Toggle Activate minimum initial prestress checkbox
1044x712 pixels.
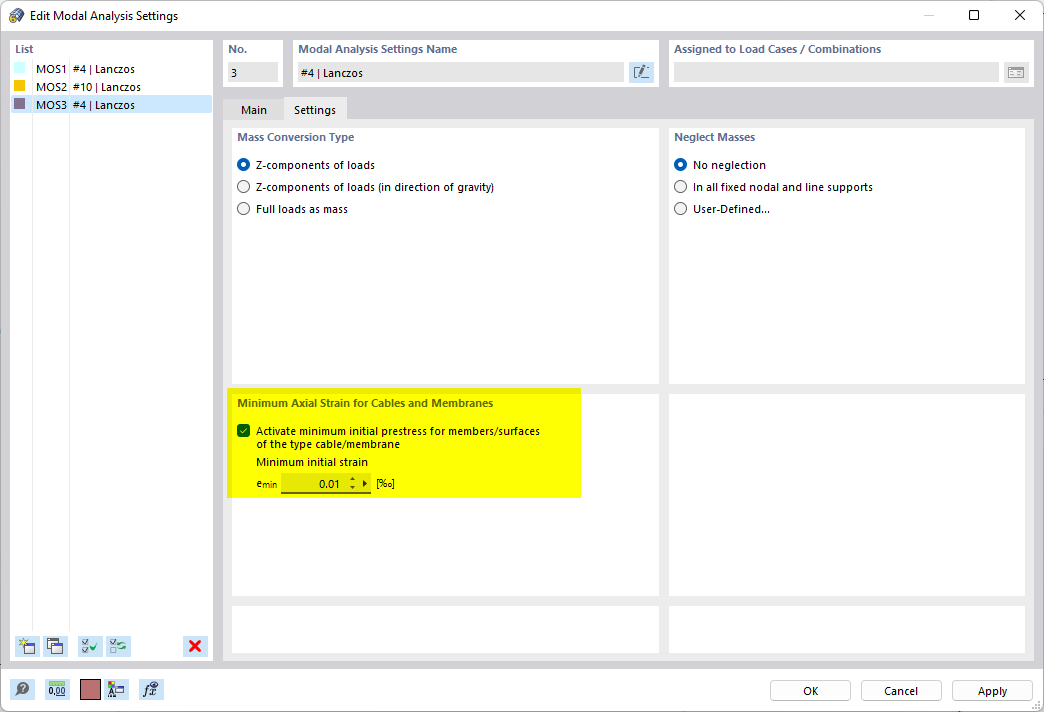pos(244,431)
